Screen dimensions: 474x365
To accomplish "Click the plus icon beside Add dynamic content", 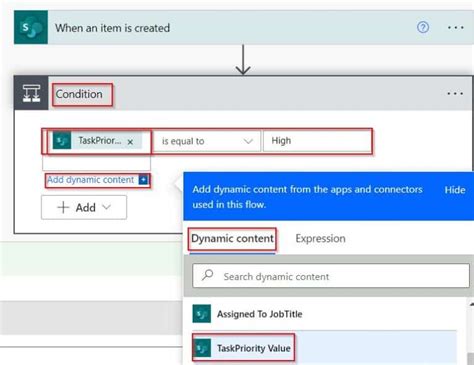I will 143,180.
